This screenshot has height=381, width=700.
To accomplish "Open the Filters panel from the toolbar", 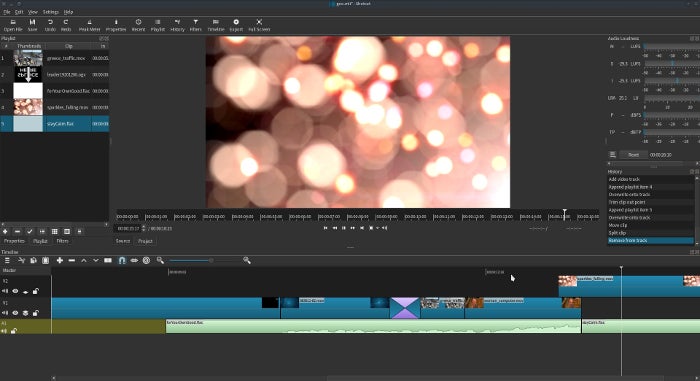I will tap(196, 25).
